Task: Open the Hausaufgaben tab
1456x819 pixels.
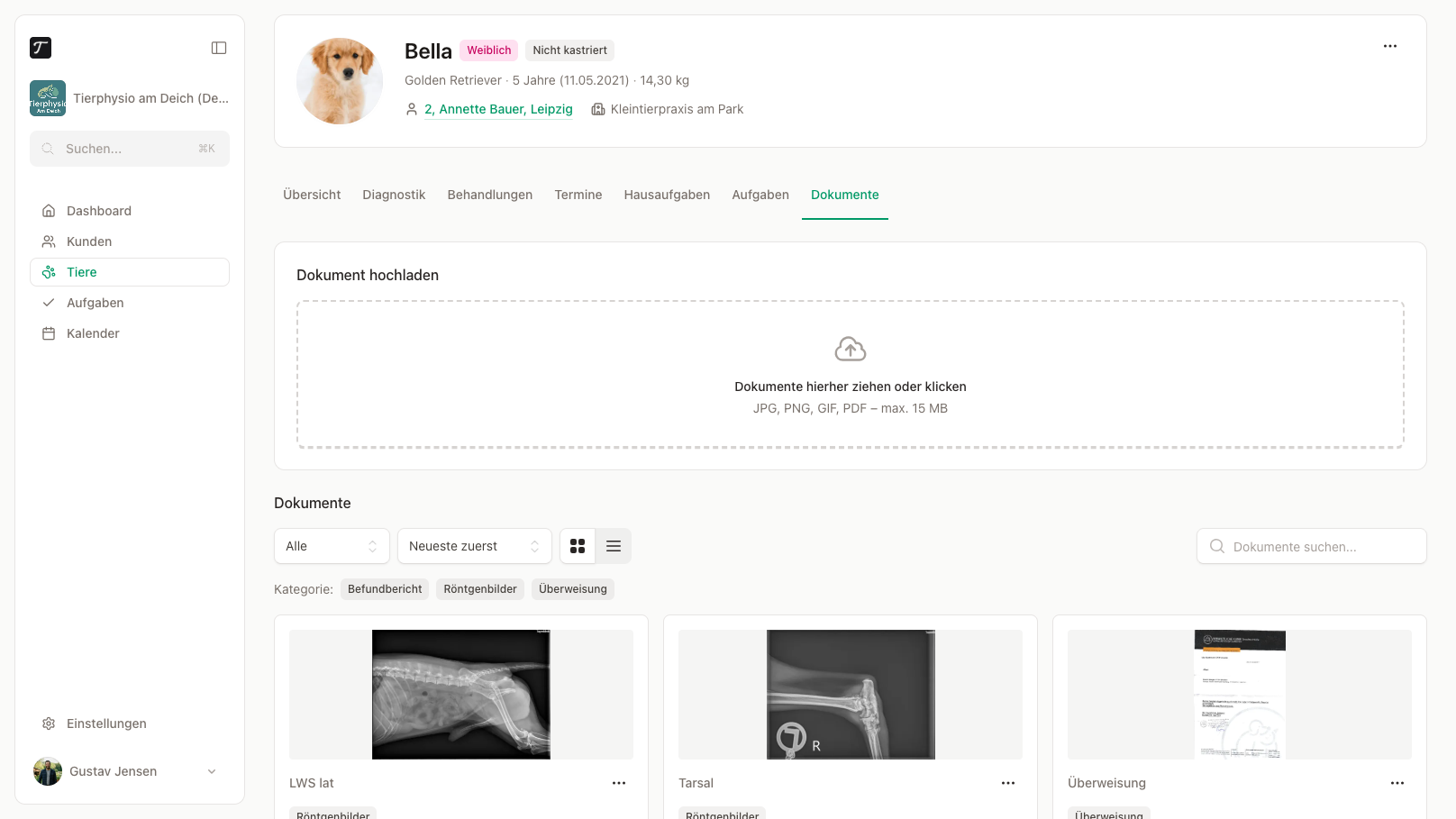Action: 667,195
